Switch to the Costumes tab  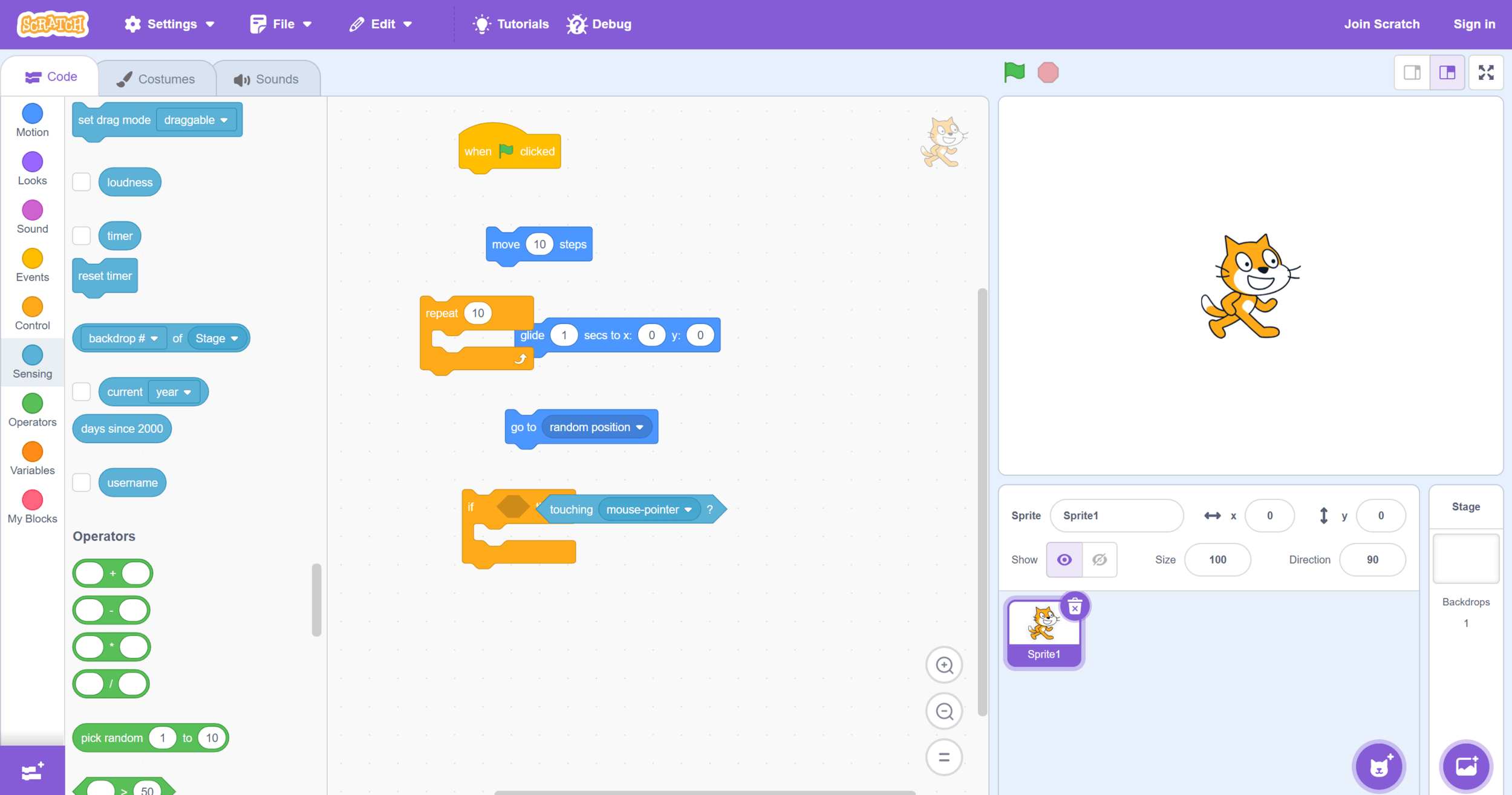point(156,79)
